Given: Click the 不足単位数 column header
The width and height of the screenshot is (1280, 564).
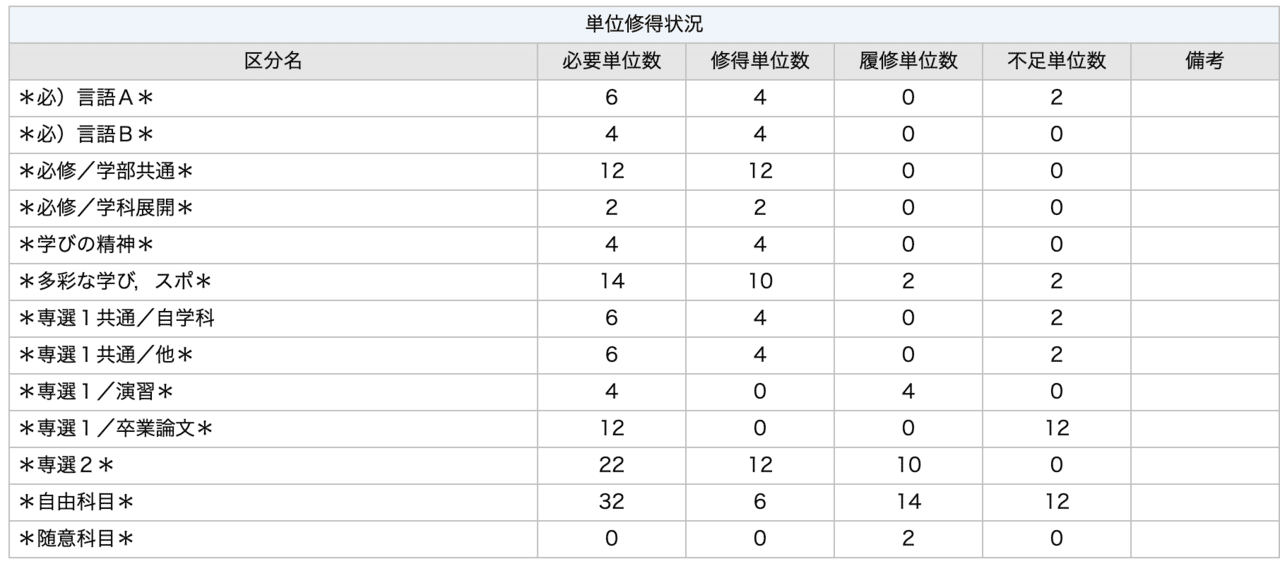Looking at the screenshot, I should click(x=1056, y=61).
